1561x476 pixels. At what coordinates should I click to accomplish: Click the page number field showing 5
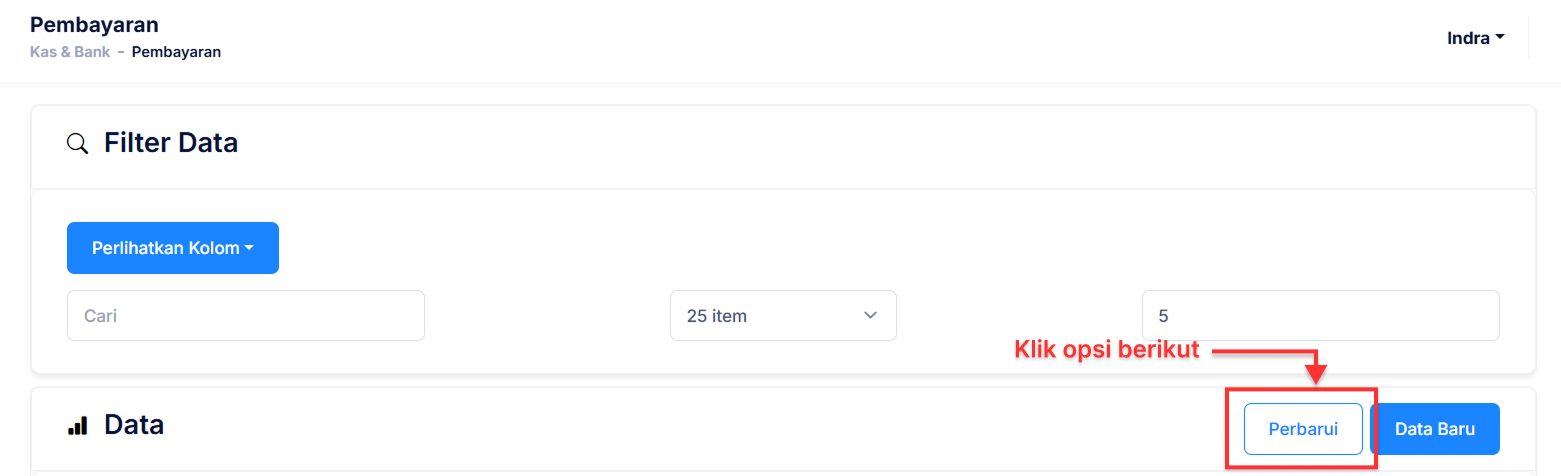tap(1320, 316)
